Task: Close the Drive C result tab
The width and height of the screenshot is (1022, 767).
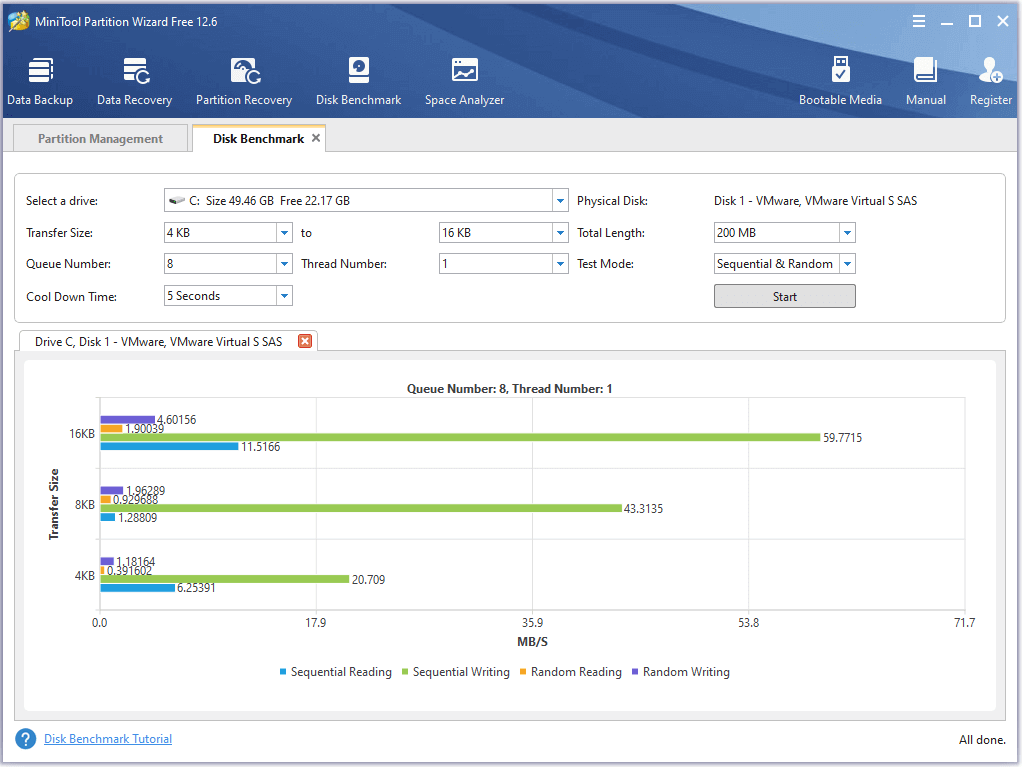Action: click(305, 341)
